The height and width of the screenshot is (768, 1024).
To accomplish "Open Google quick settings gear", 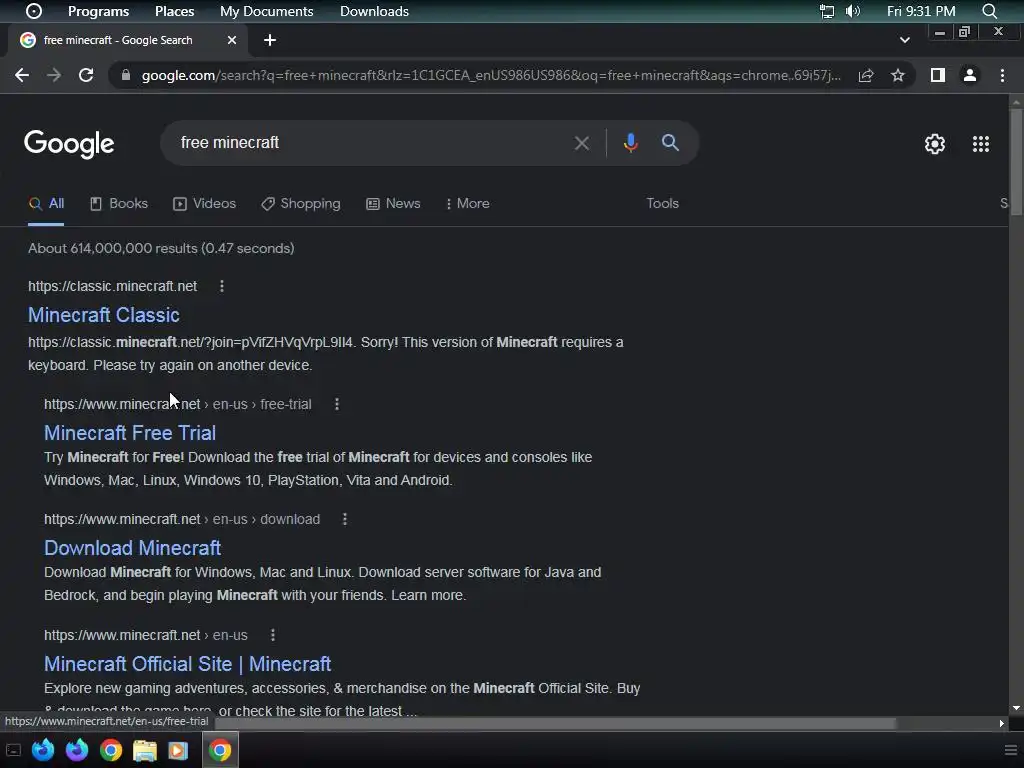I will (x=935, y=144).
